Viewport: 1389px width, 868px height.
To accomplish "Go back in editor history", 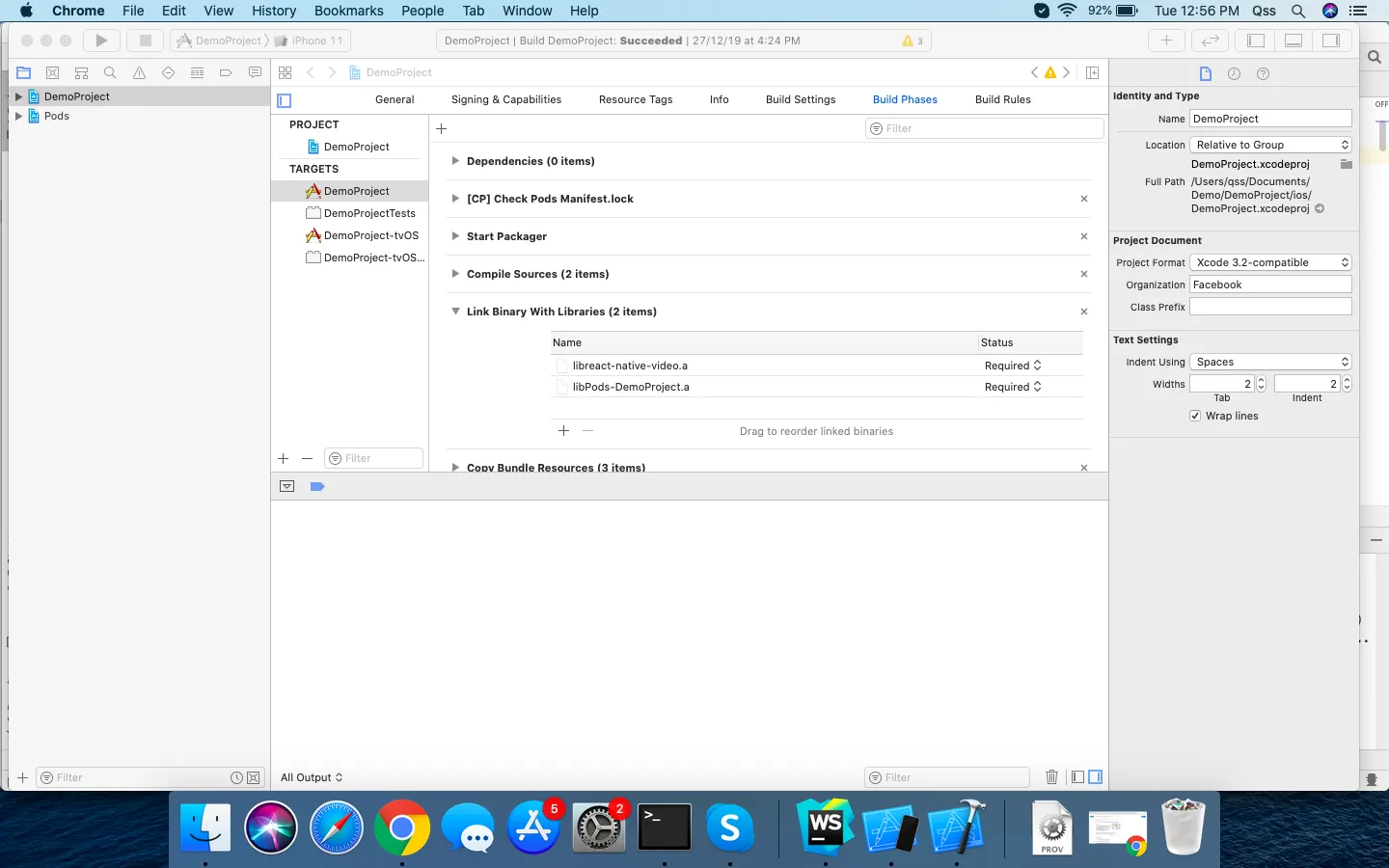I will (x=311, y=72).
